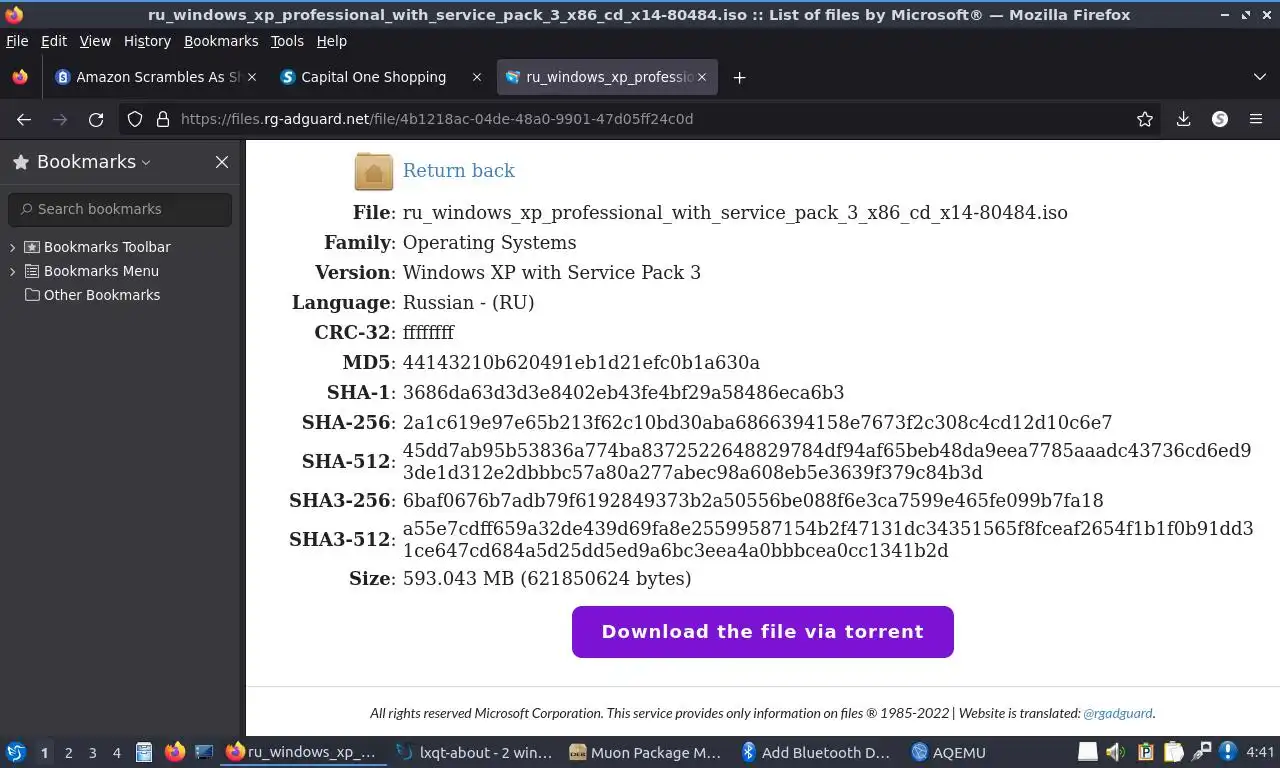Screen dimensions: 1280x768
Task: Close the Capital One Shopping tab
Action: (476, 77)
